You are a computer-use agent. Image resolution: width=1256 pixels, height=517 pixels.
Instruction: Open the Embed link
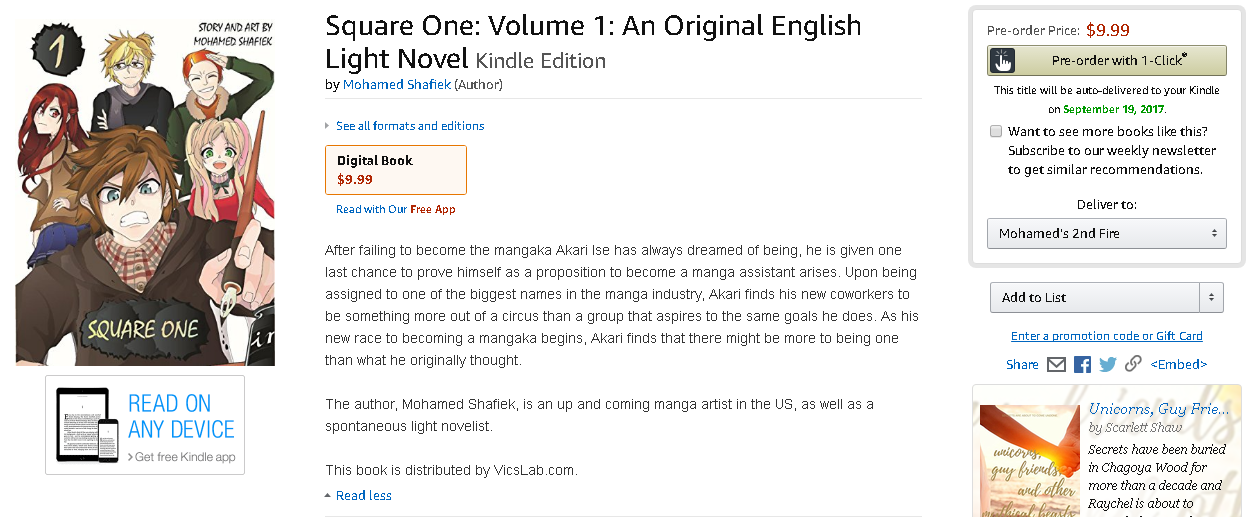click(1178, 365)
